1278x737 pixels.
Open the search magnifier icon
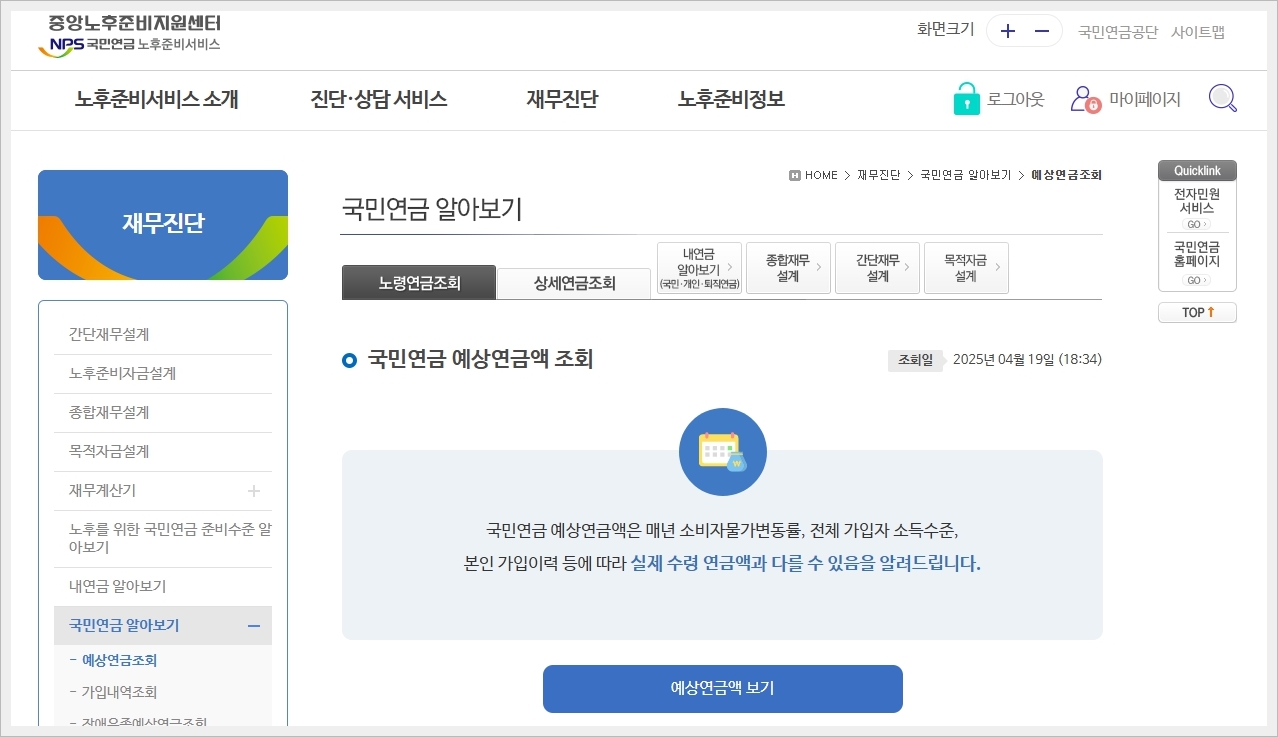[x=1222, y=99]
